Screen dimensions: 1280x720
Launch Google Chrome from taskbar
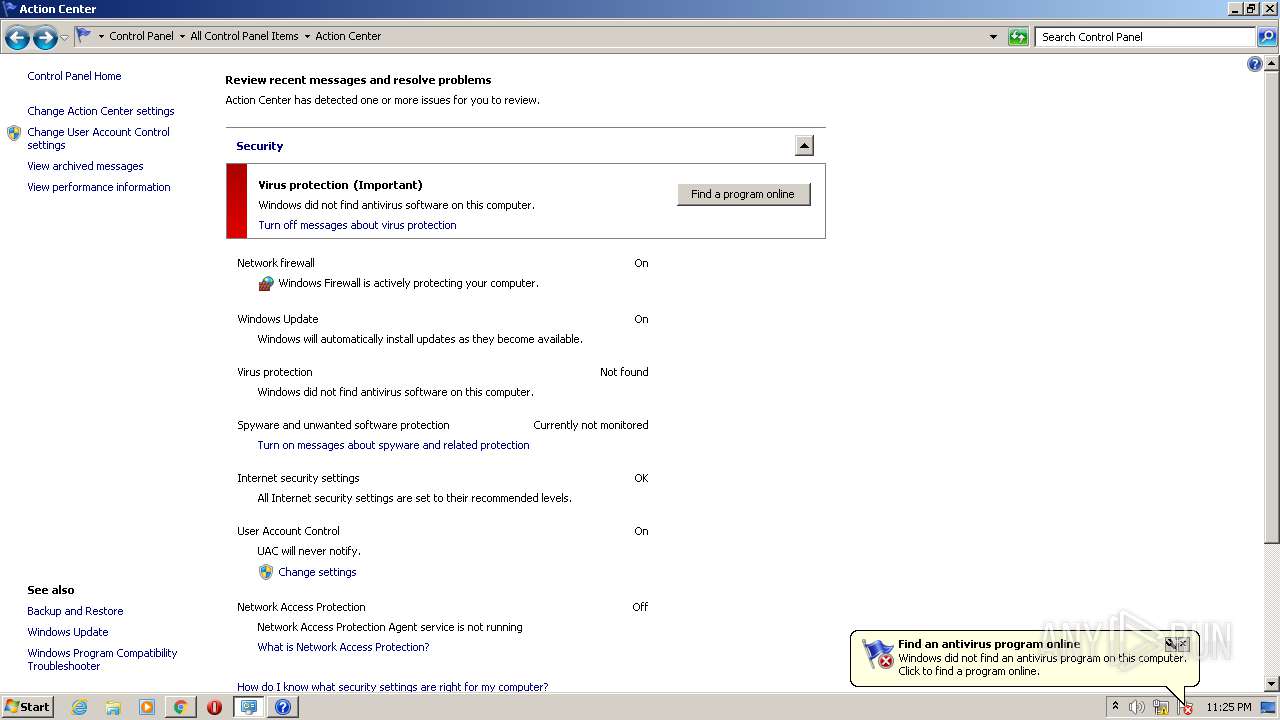(180, 707)
